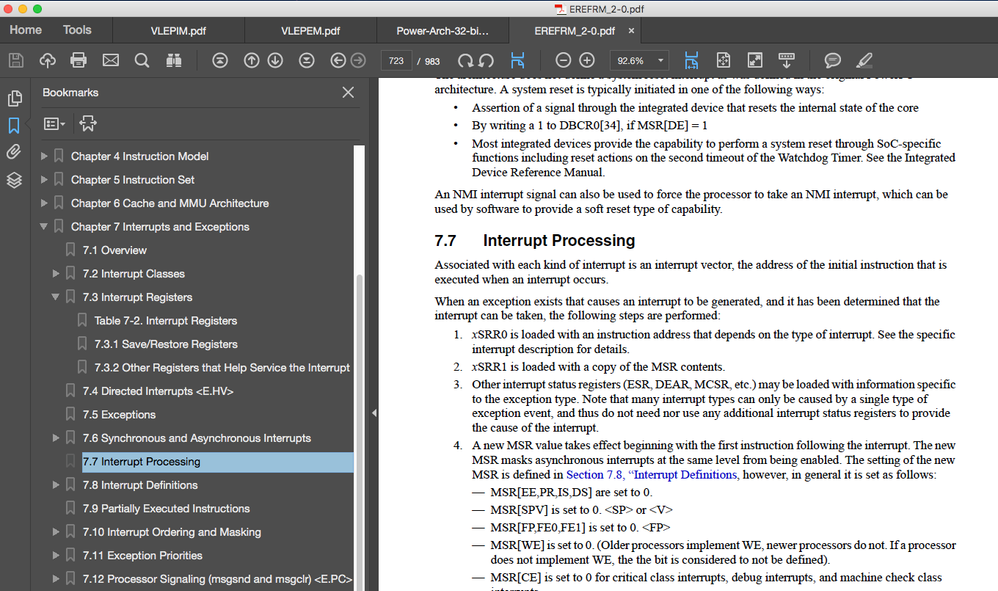Open 7.3.1 Save/Restore Registers bookmark
Viewport: 998px width, 591px height.
pyautogui.click(x=166, y=344)
